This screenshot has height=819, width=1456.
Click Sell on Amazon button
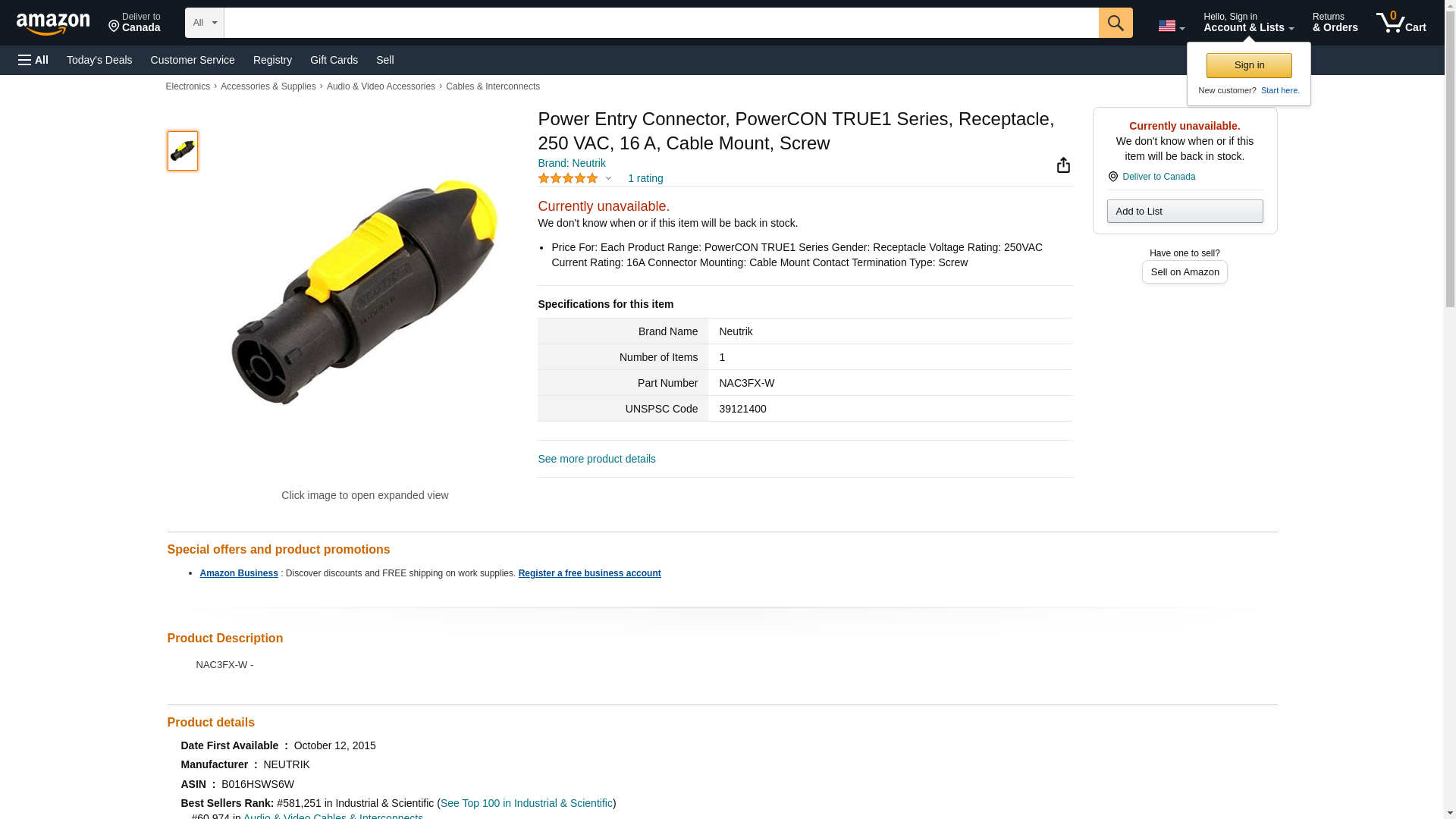tap(1185, 272)
